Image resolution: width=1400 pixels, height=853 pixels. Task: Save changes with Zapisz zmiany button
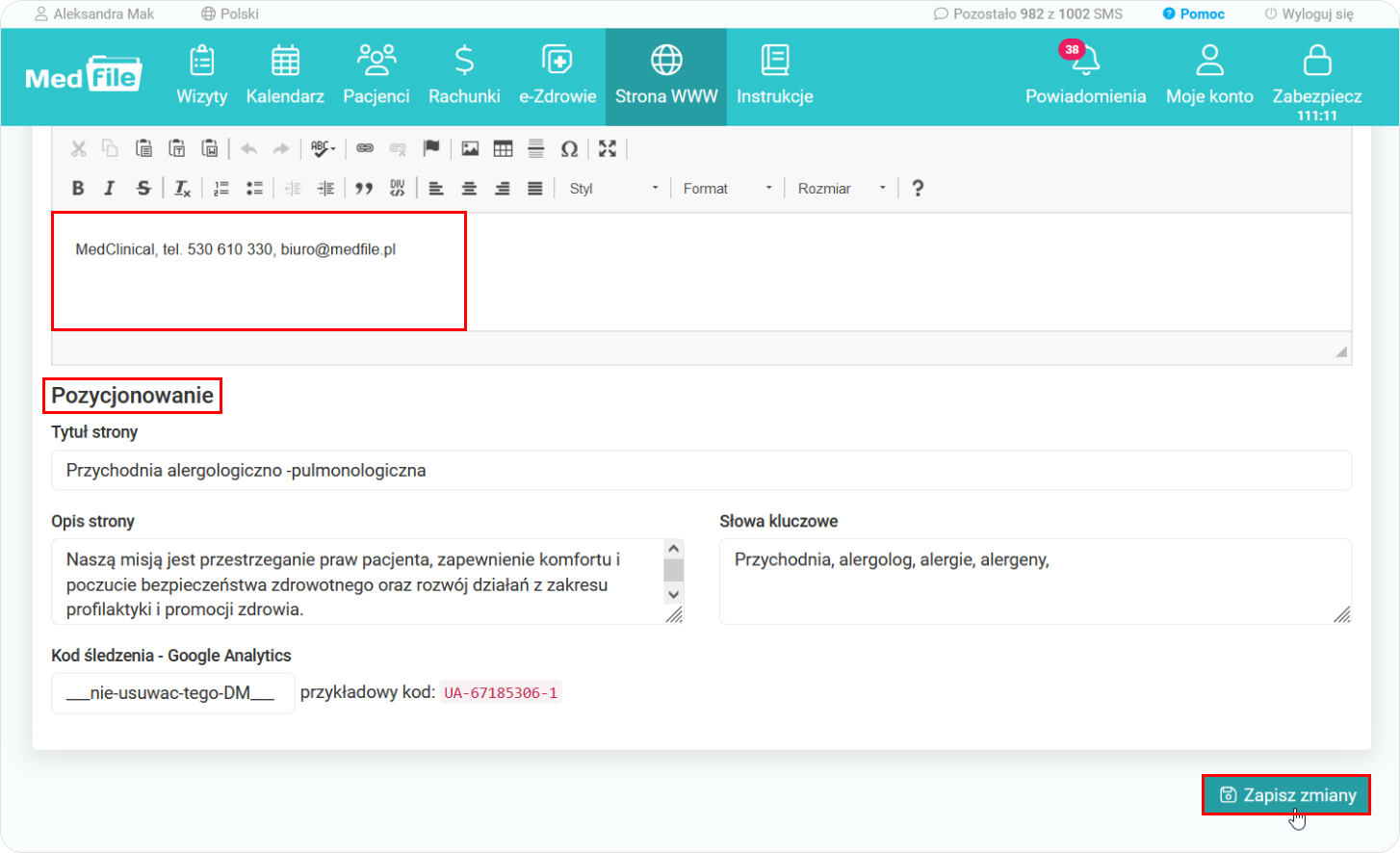[x=1286, y=795]
